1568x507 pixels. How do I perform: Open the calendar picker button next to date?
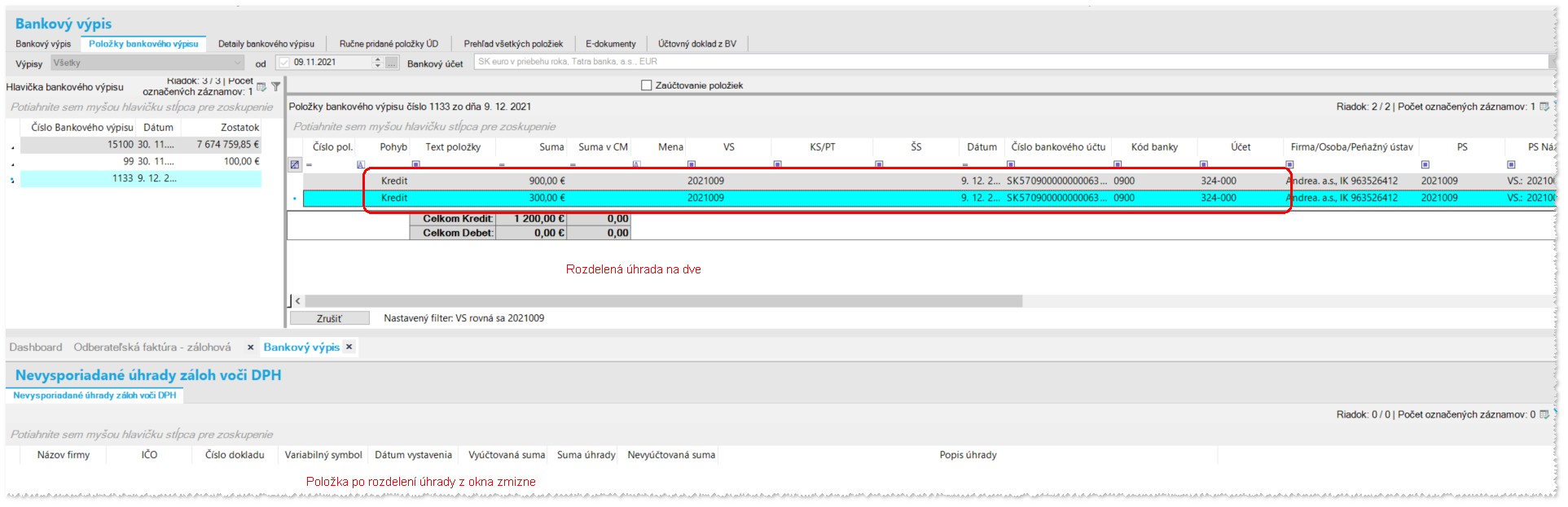[392, 63]
